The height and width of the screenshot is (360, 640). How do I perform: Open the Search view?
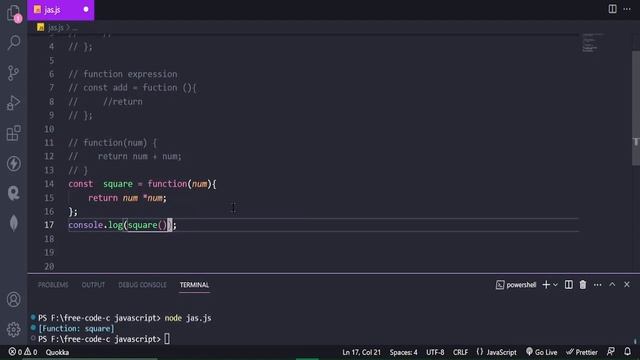point(13,42)
